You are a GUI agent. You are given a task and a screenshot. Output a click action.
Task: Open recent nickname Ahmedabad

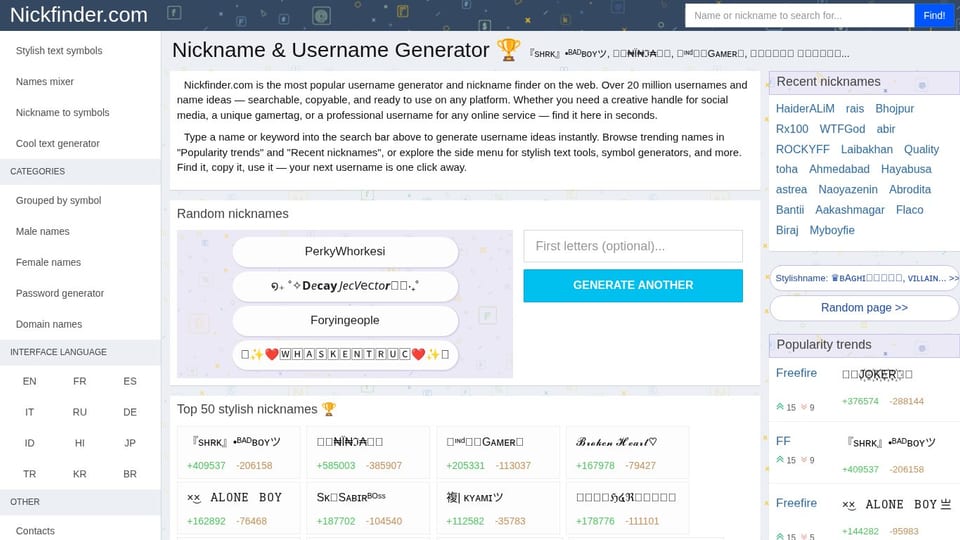(839, 169)
